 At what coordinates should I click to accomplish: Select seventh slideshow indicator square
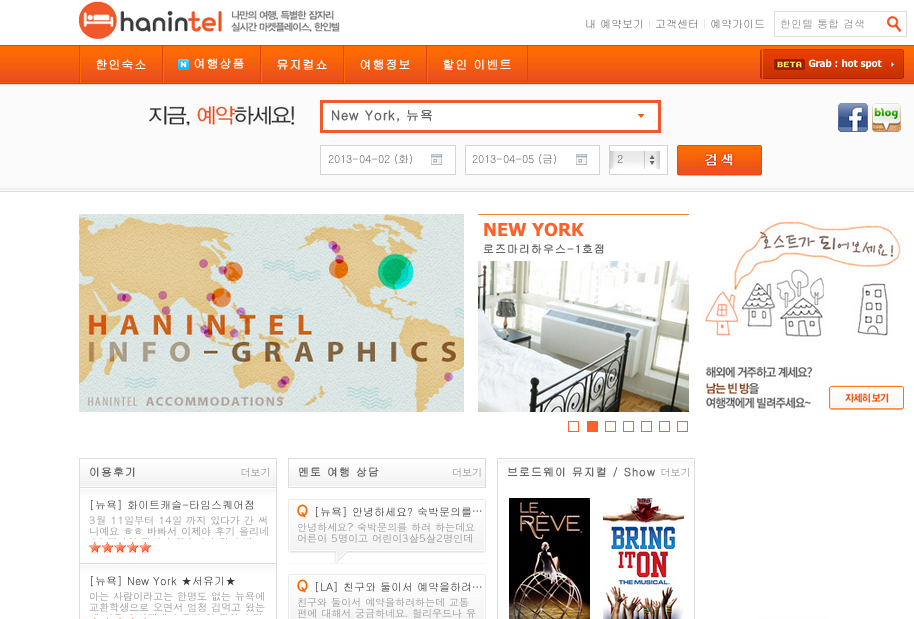click(683, 427)
